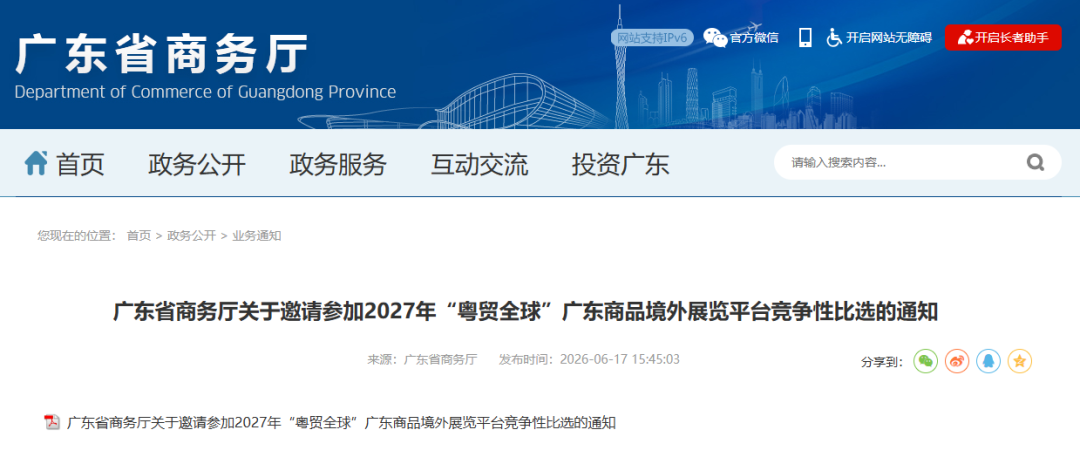The height and width of the screenshot is (464, 1080).
Task: Open the 首页 navigation item
Action: (x=80, y=164)
